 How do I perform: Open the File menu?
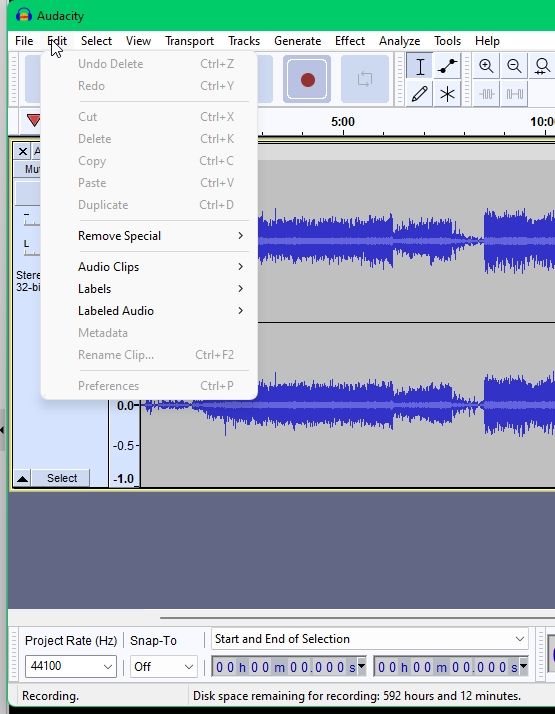[x=24, y=41]
